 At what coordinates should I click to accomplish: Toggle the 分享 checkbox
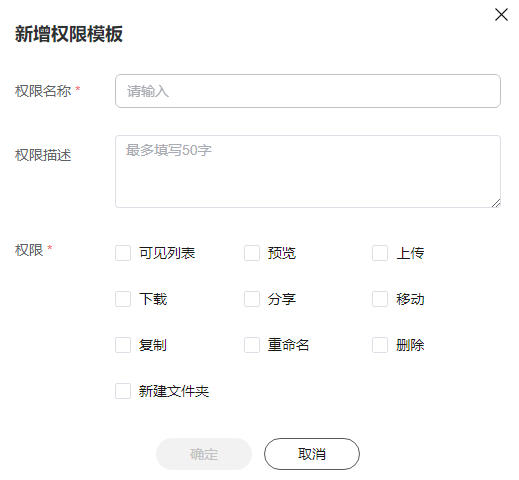[252, 299]
